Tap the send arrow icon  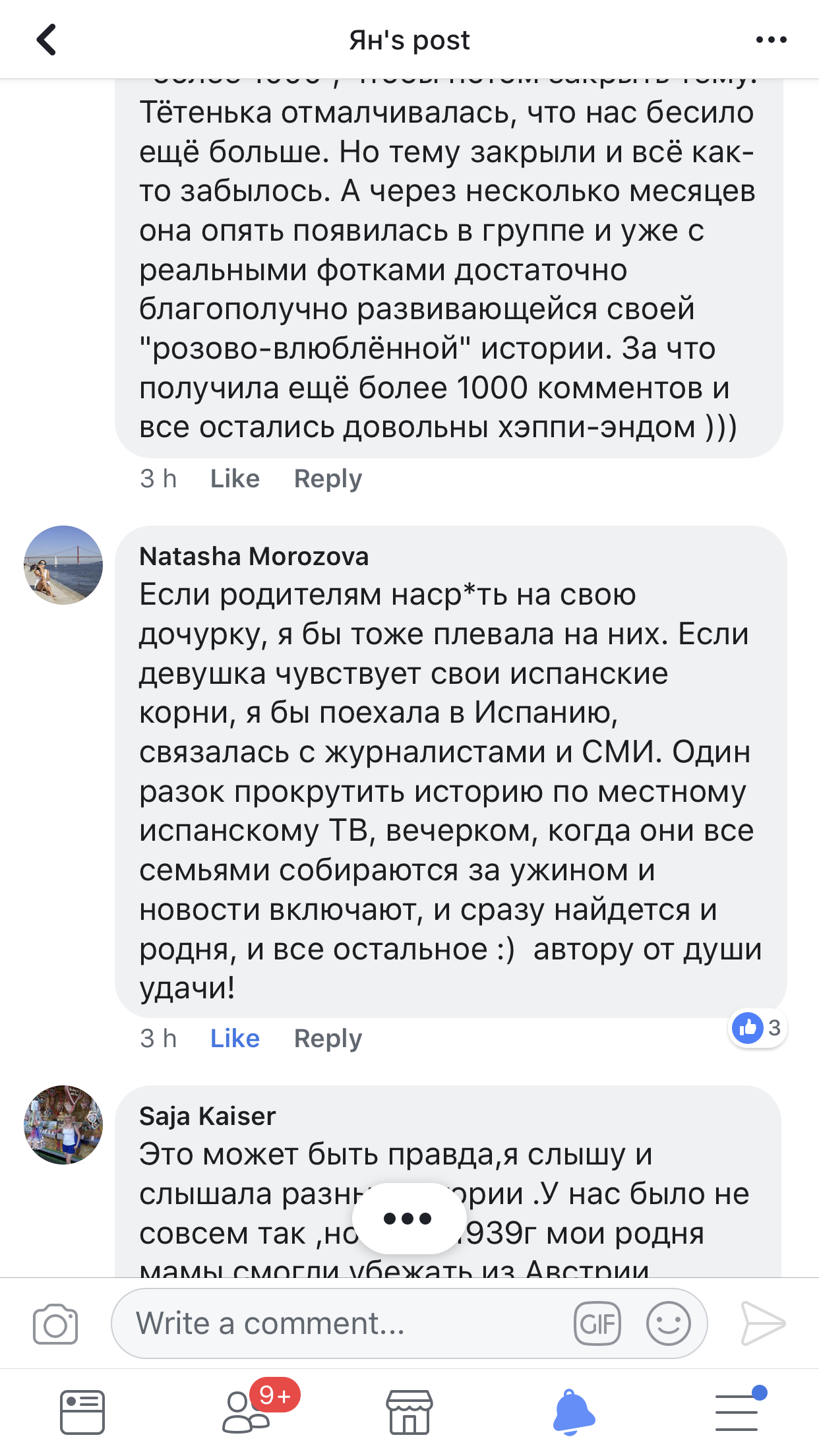pos(762,1323)
